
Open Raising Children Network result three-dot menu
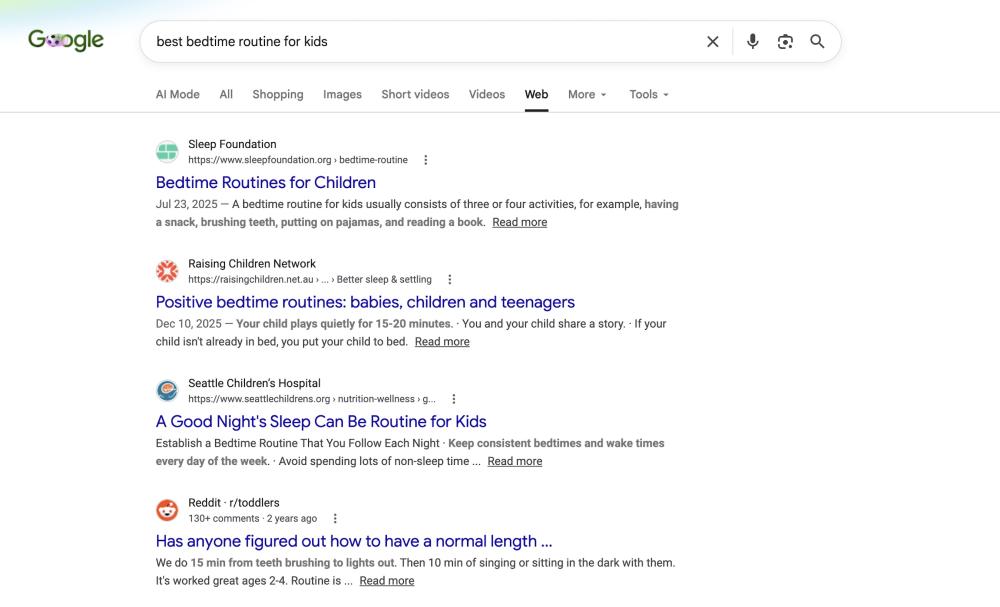click(450, 279)
